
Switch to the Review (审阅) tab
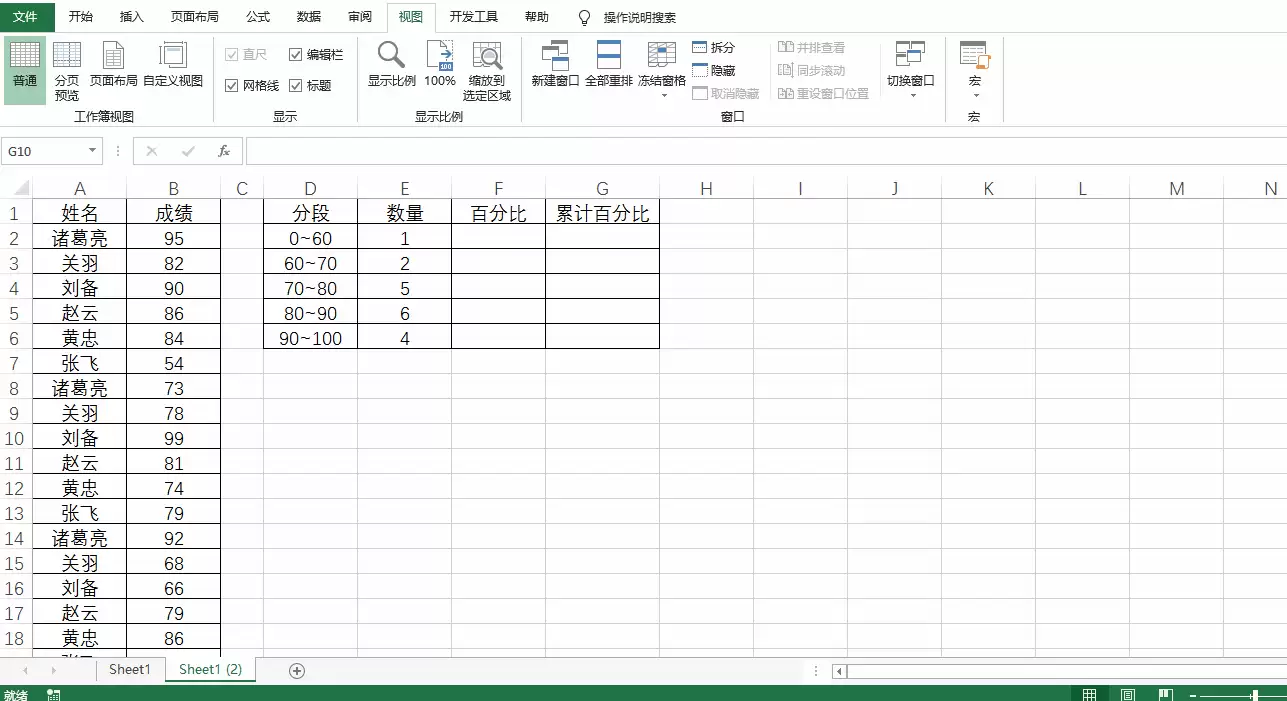(360, 17)
